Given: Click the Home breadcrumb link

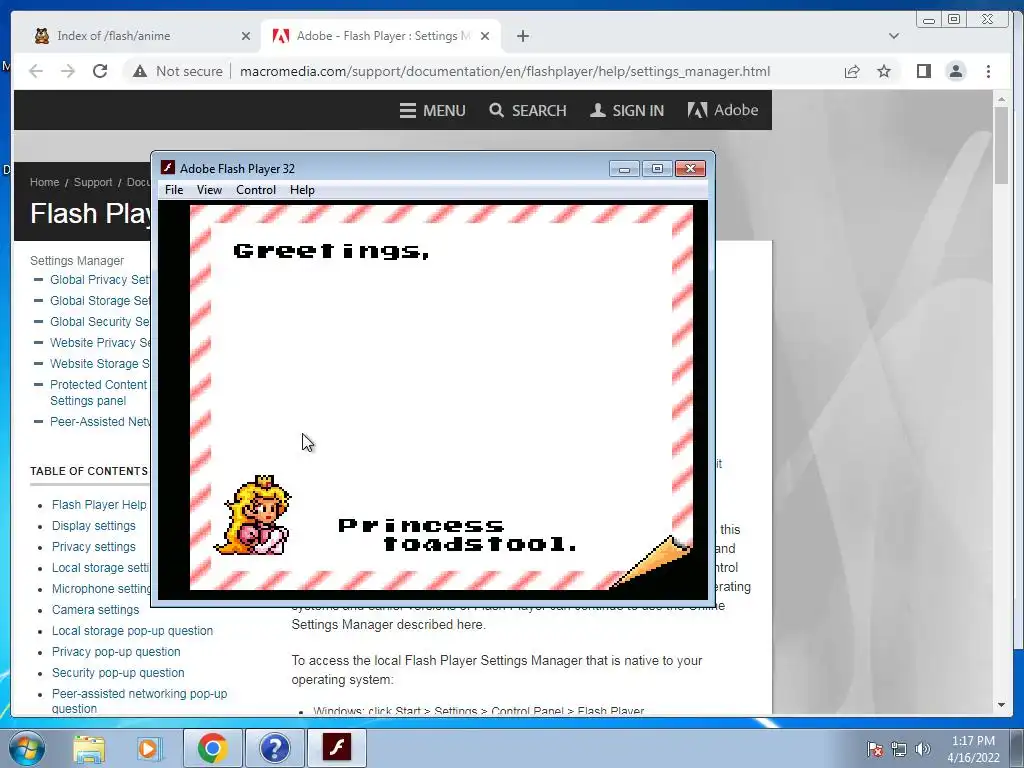Looking at the screenshot, I should [x=44, y=182].
